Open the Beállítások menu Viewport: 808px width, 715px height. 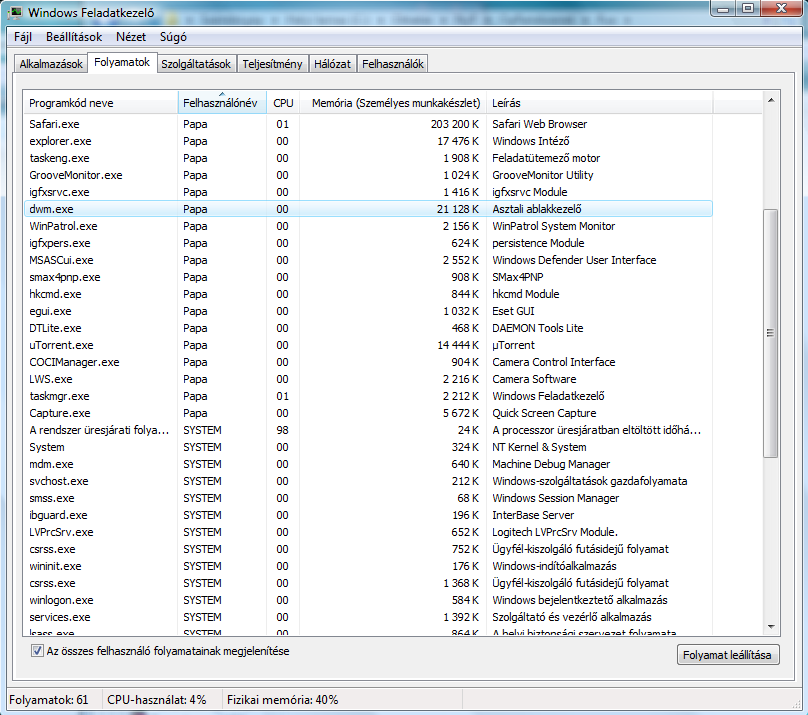coord(74,37)
